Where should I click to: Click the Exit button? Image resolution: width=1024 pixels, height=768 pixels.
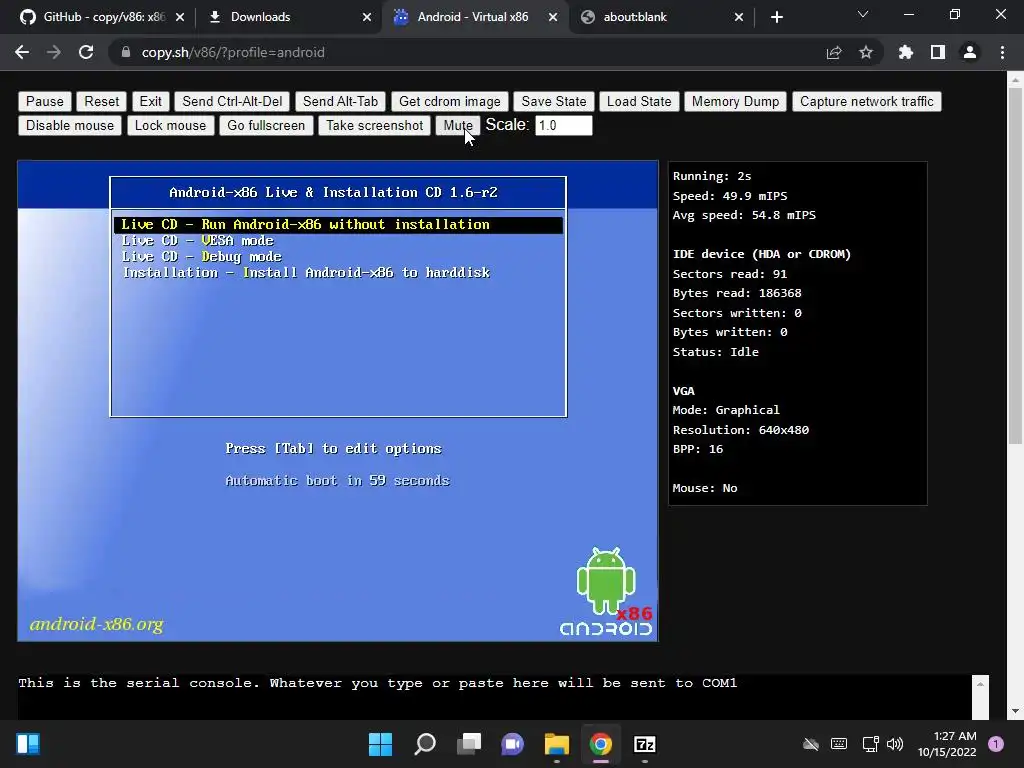[151, 101]
